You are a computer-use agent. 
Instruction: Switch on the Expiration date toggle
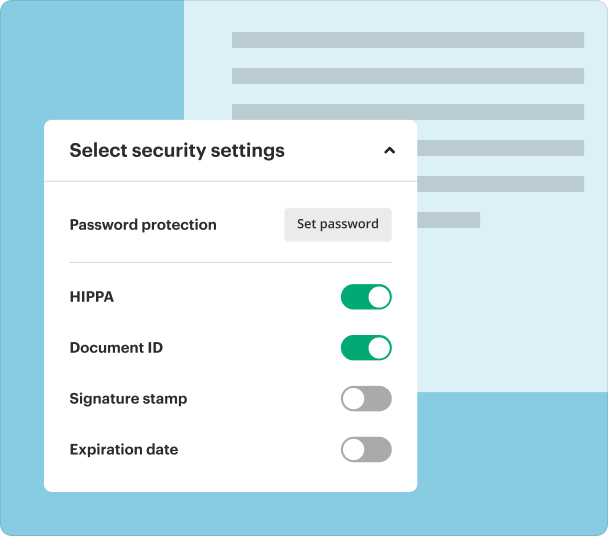click(x=366, y=449)
